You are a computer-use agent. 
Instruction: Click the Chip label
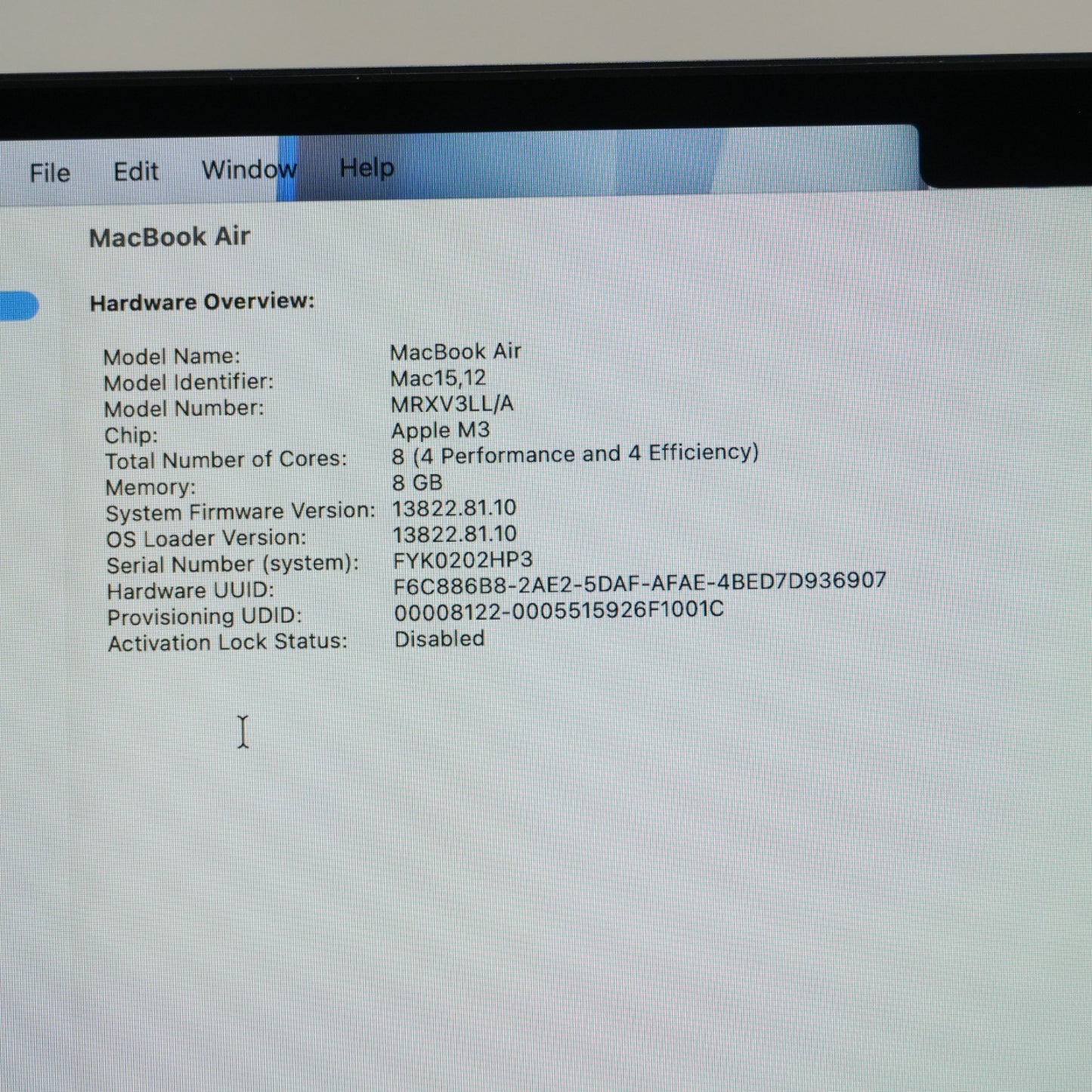coord(131,435)
